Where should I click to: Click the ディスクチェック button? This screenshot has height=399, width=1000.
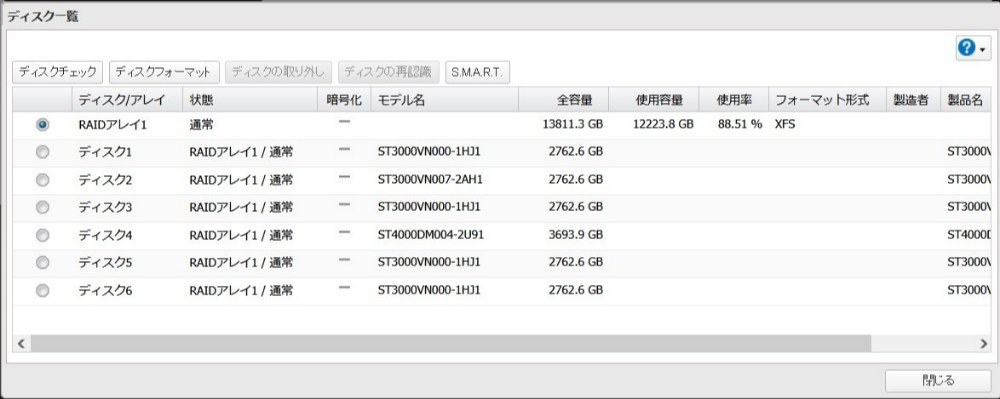click(57, 72)
